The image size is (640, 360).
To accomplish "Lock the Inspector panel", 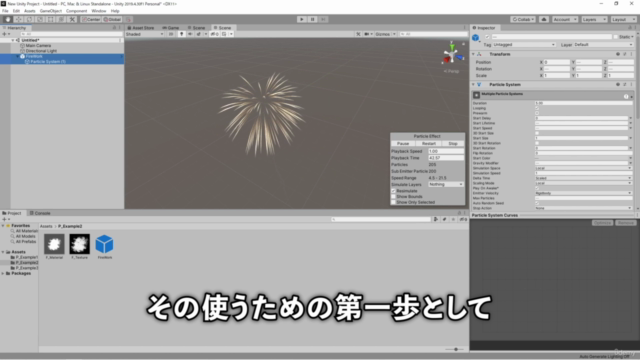I will click(630, 28).
